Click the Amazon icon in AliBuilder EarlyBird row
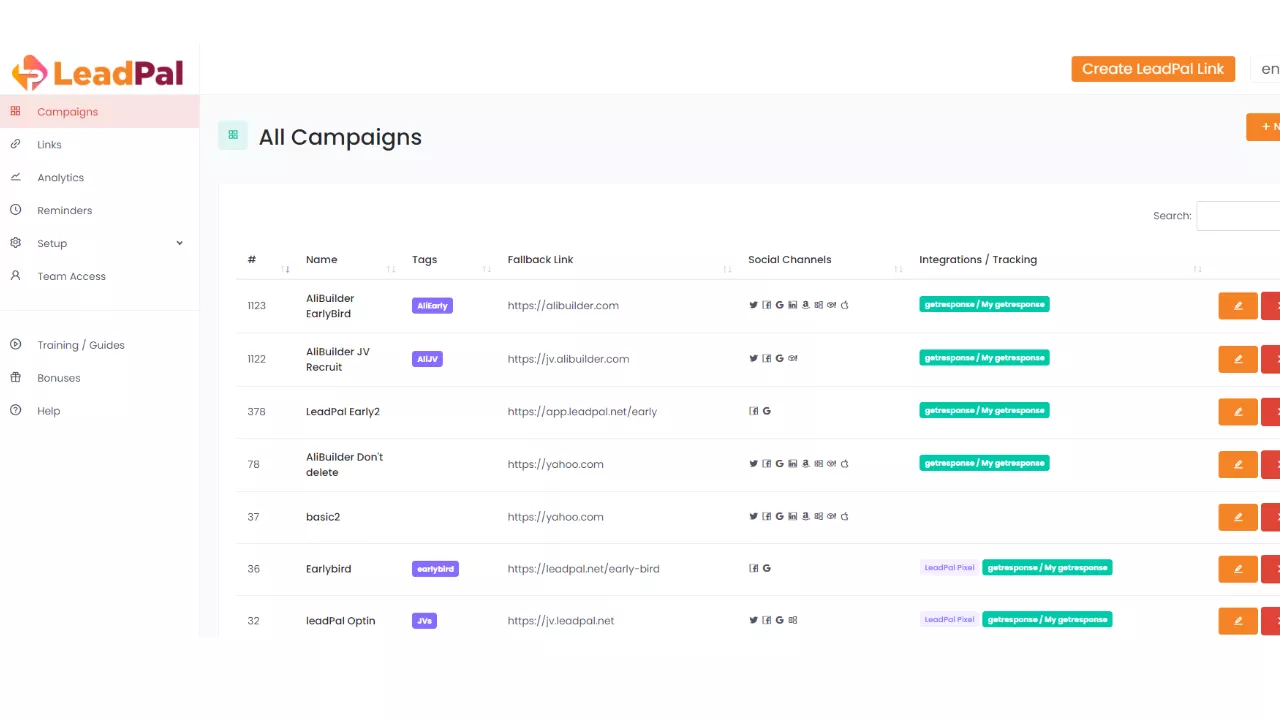 click(805, 305)
